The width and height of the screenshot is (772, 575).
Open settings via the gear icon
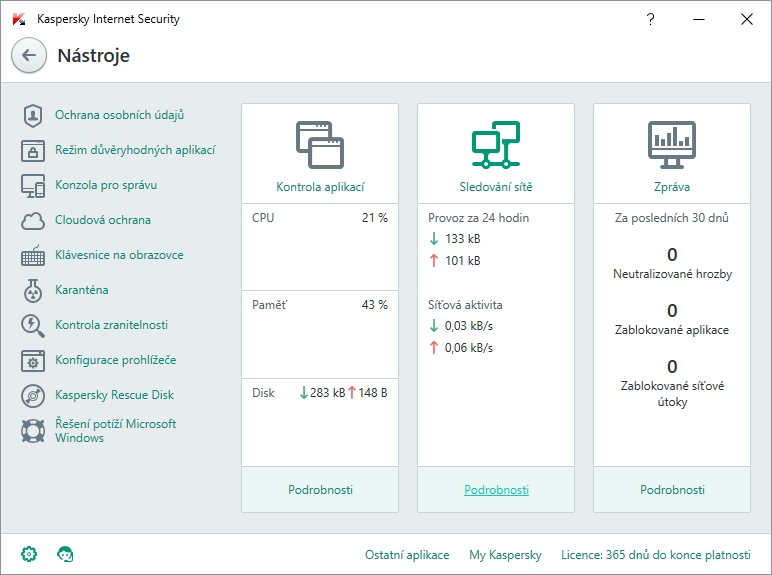[29, 554]
